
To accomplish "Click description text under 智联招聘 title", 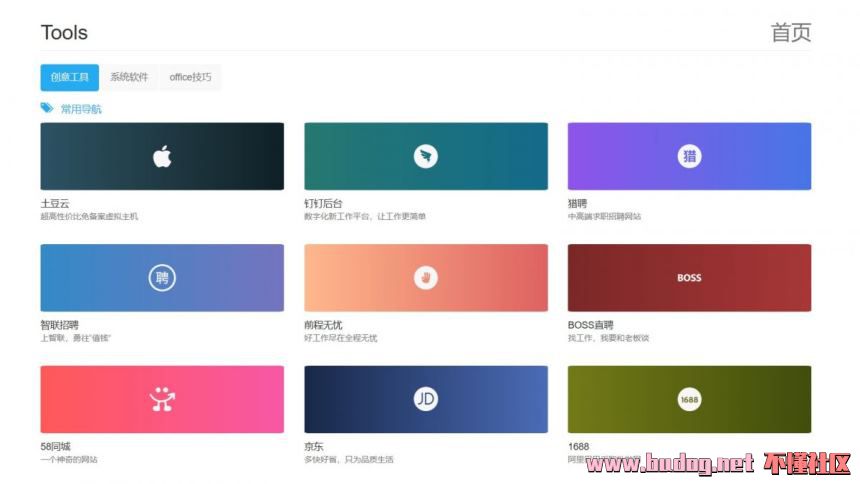I will (76, 338).
